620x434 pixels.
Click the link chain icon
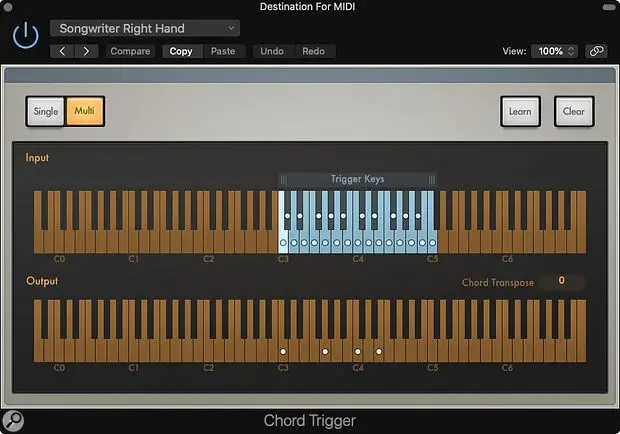tap(596, 51)
